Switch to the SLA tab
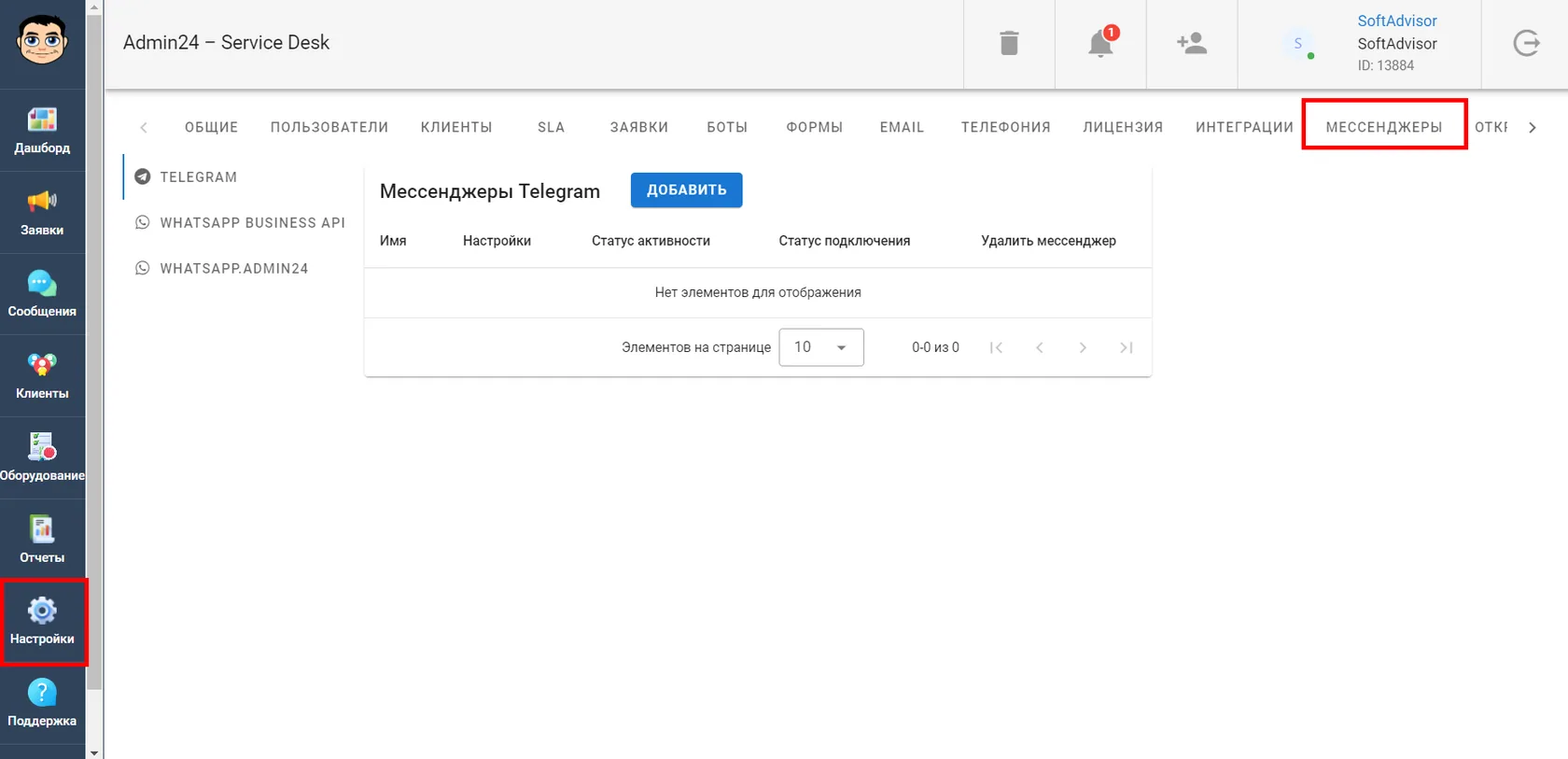Screen dimensions: 1568x759 point(552,127)
